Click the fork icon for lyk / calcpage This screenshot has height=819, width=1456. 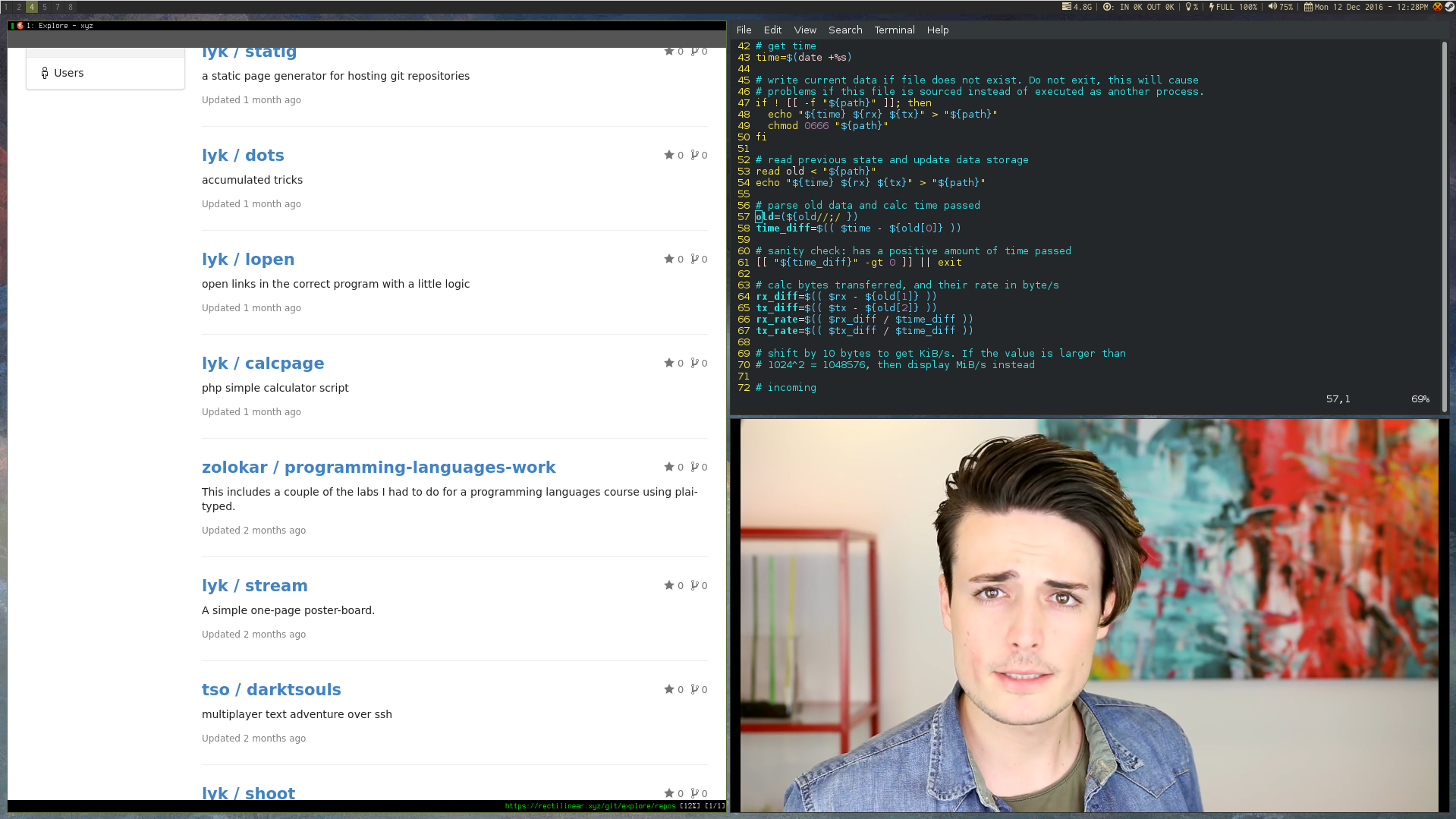[x=694, y=363]
